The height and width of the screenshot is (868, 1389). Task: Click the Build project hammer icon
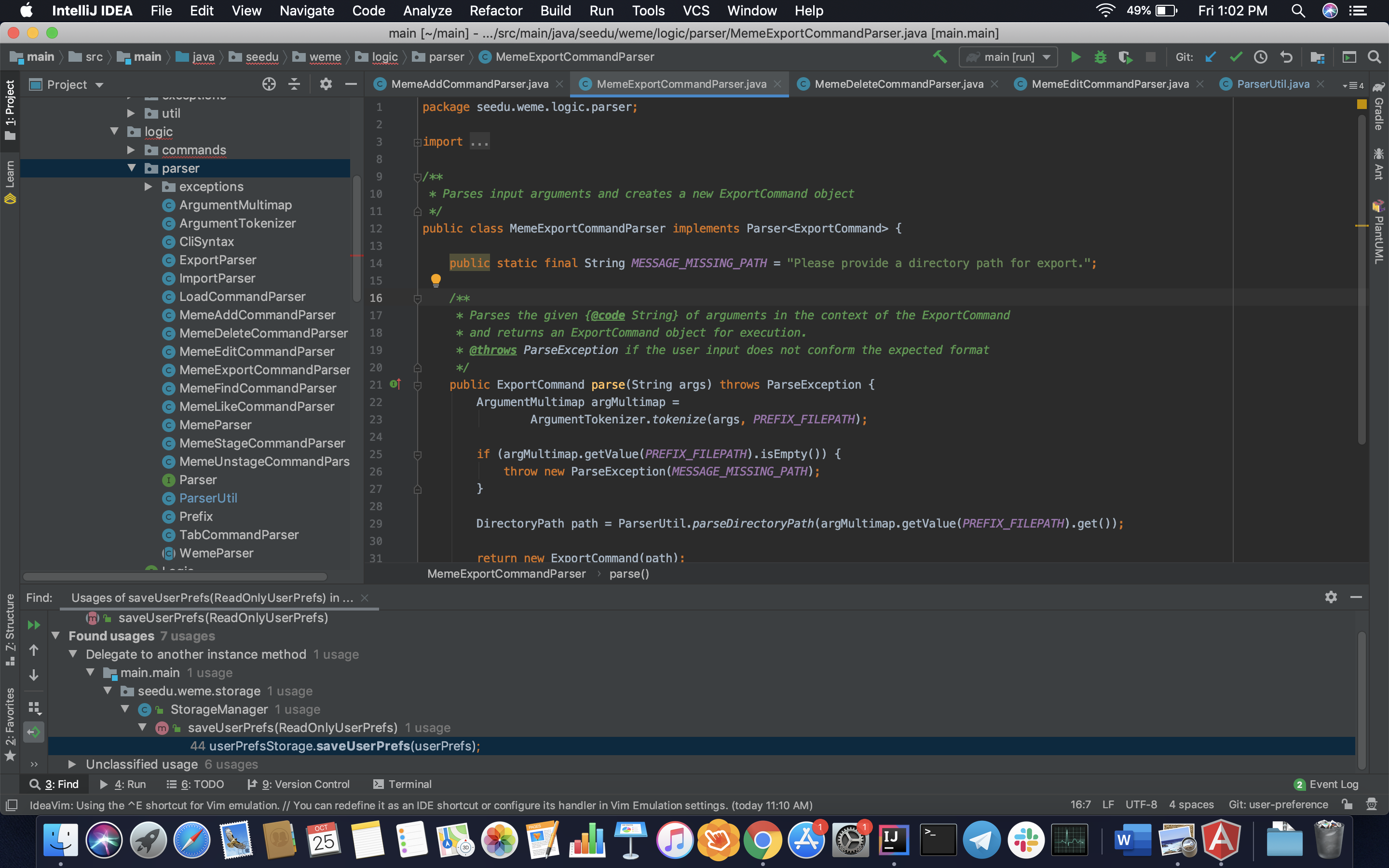pyautogui.click(x=940, y=57)
